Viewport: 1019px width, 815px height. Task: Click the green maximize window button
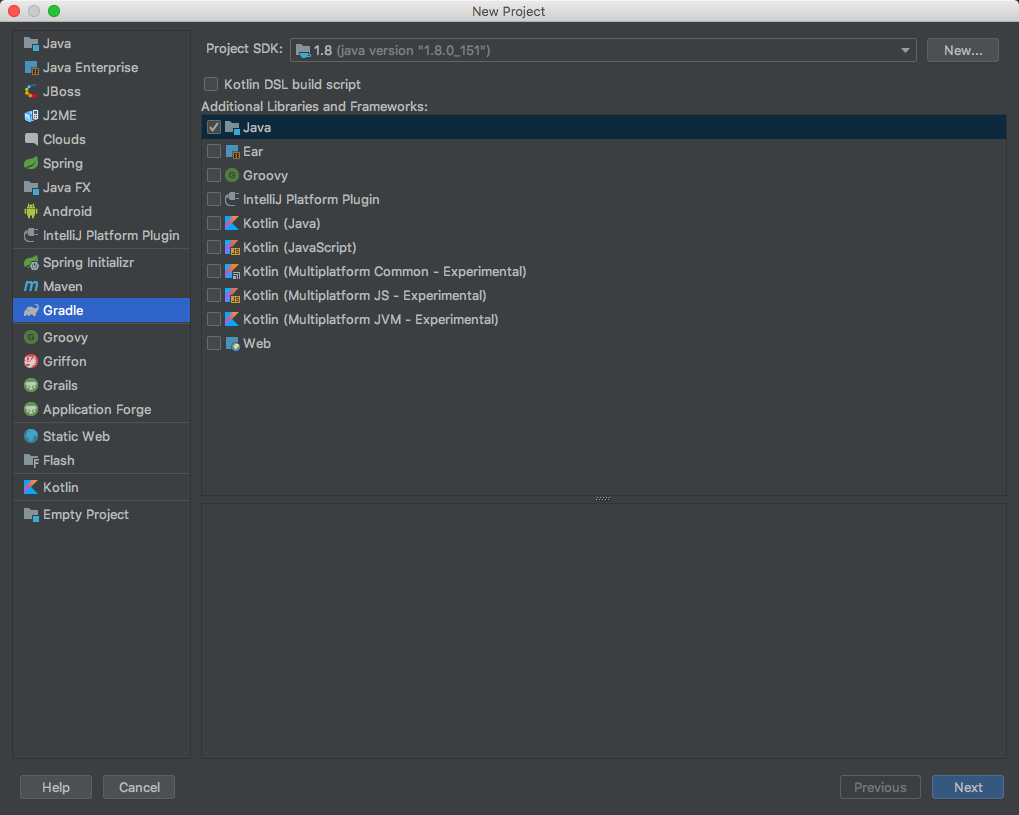54,11
